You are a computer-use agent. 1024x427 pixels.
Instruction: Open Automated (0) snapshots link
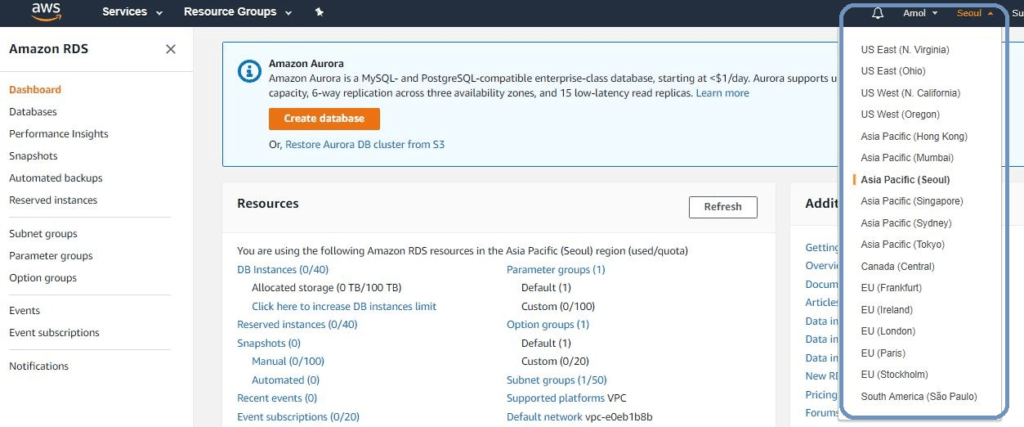point(286,380)
